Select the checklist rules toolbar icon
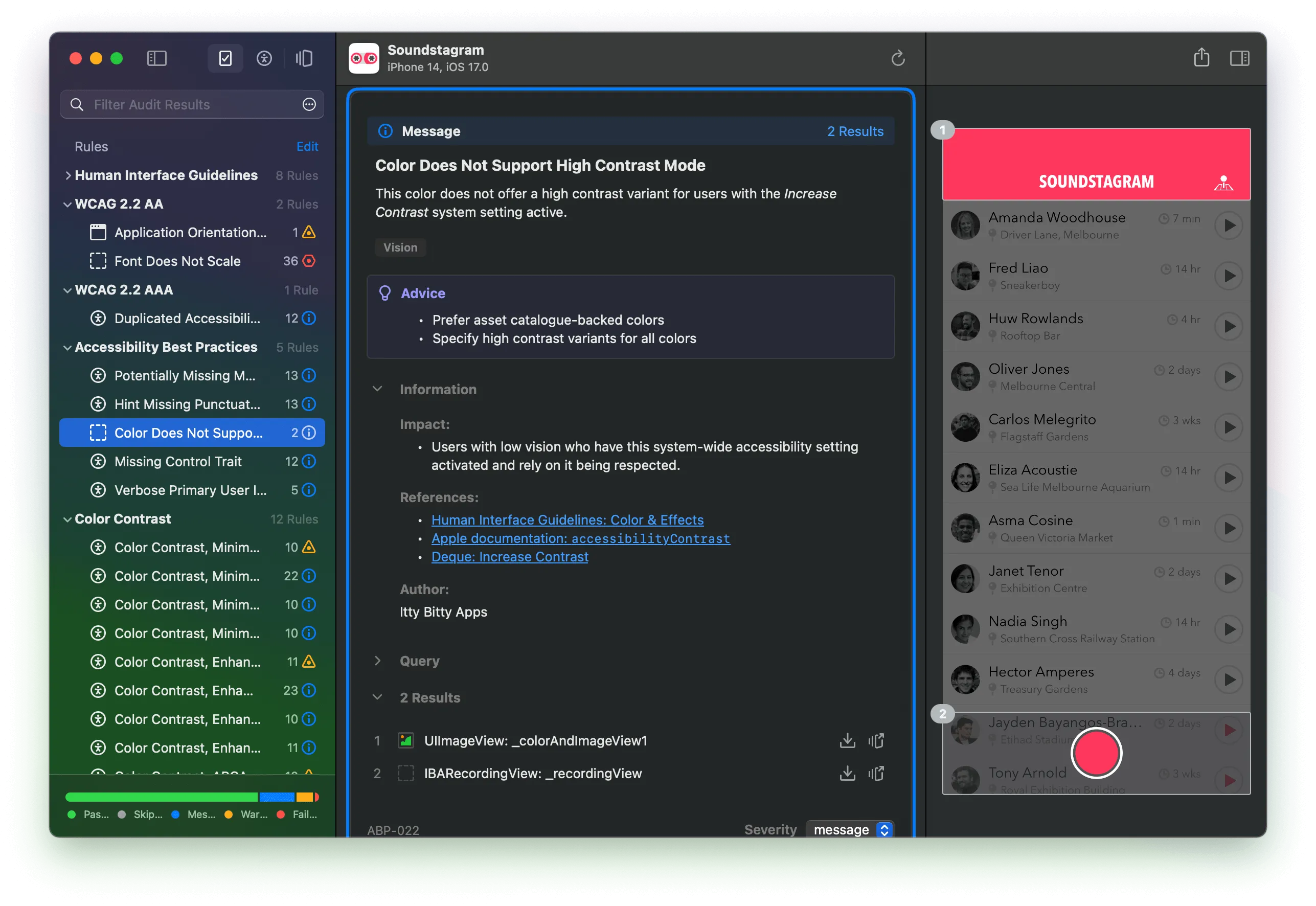 225,58
